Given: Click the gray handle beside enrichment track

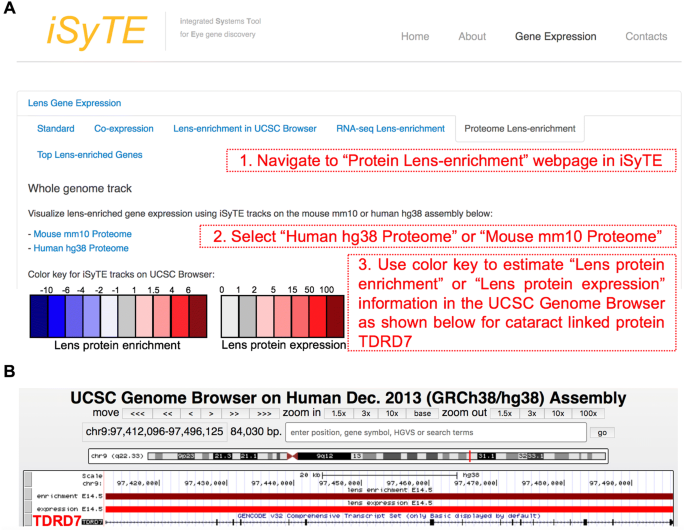Looking at the screenshot, I should (28, 495).
